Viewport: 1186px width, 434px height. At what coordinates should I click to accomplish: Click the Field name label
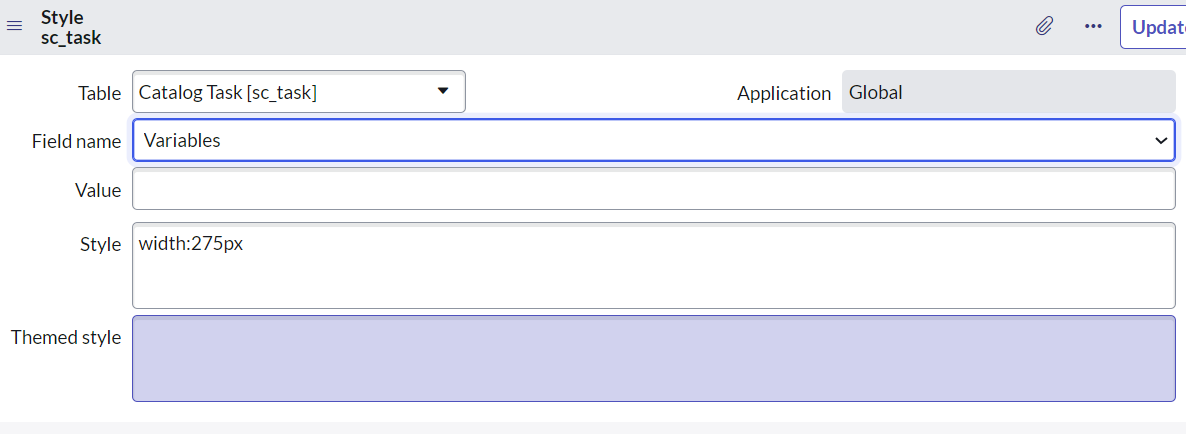(x=76, y=141)
